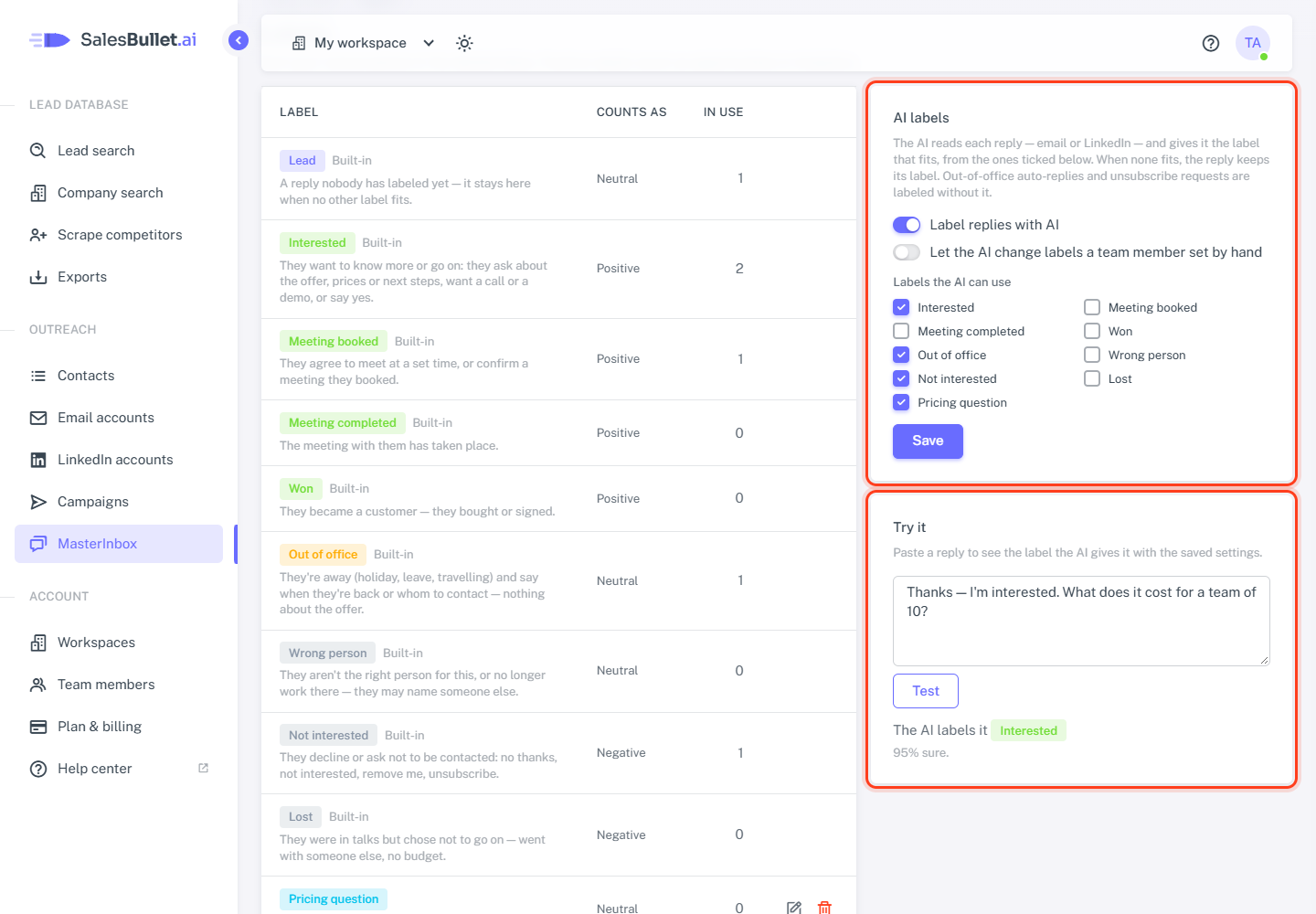The height and width of the screenshot is (914, 1316).
Task: Uncheck the Pricing question checkbox
Action: point(901,402)
